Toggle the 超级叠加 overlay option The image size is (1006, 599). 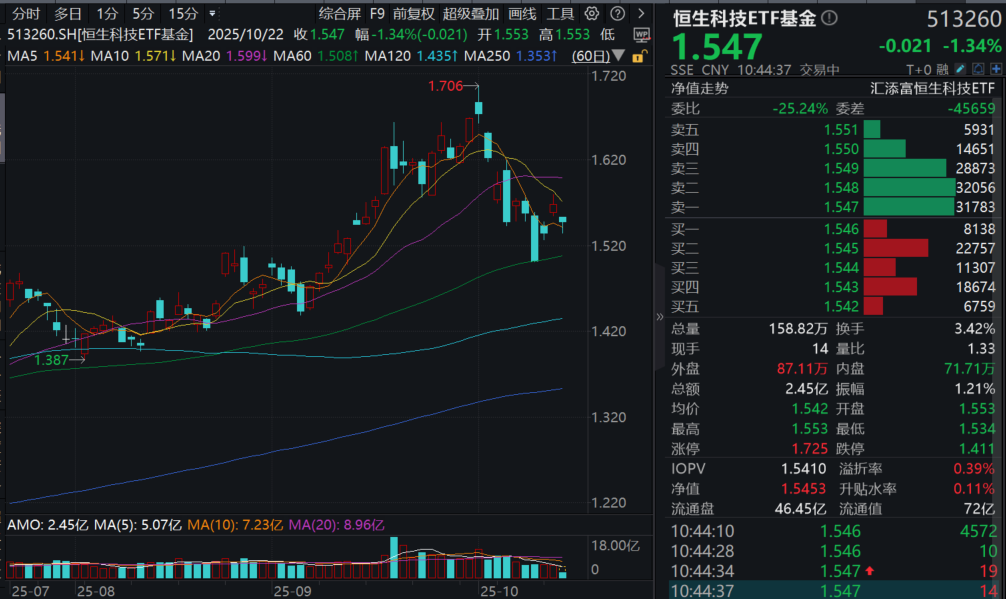pyautogui.click(x=470, y=14)
